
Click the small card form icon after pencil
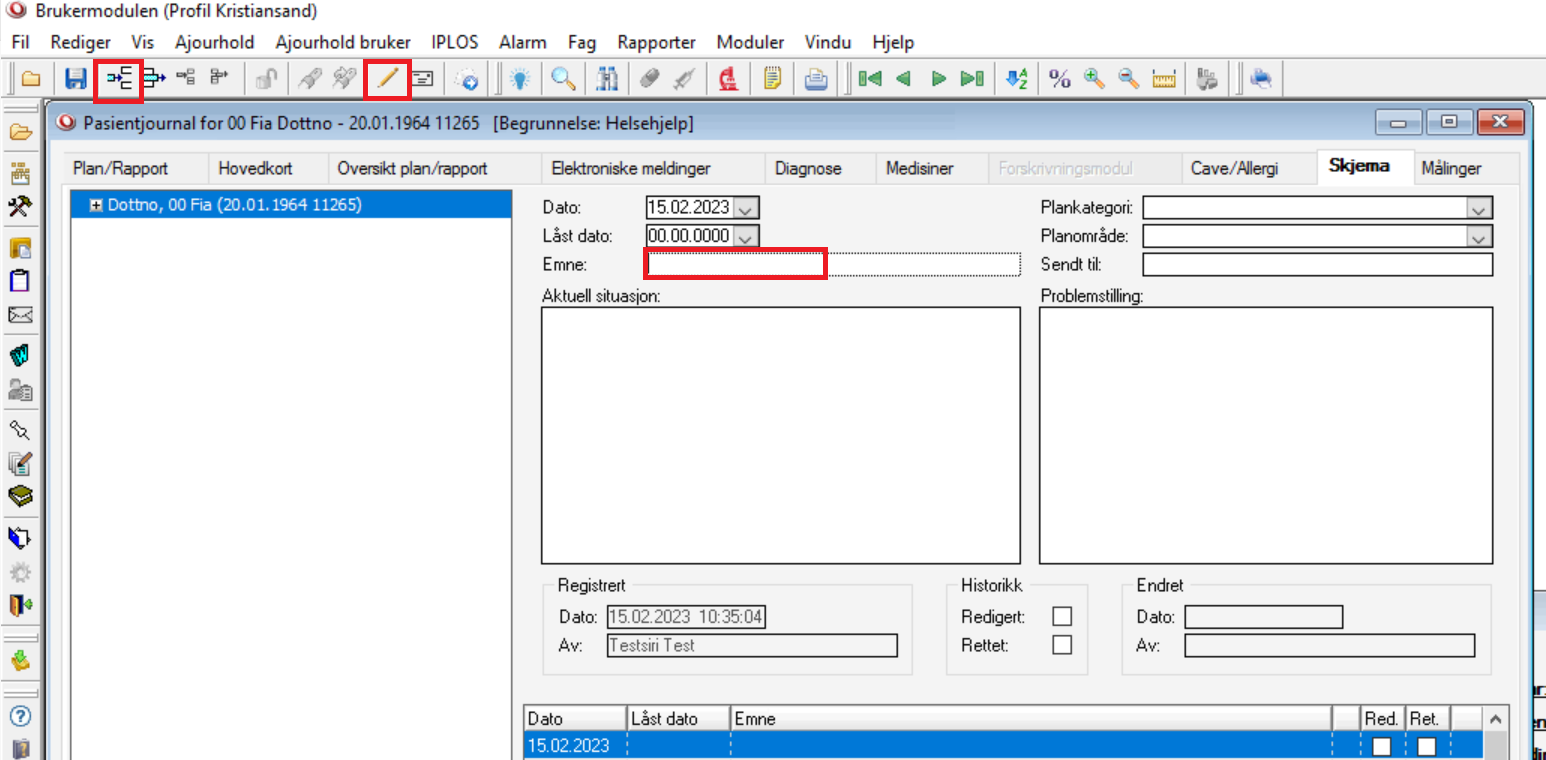point(423,78)
